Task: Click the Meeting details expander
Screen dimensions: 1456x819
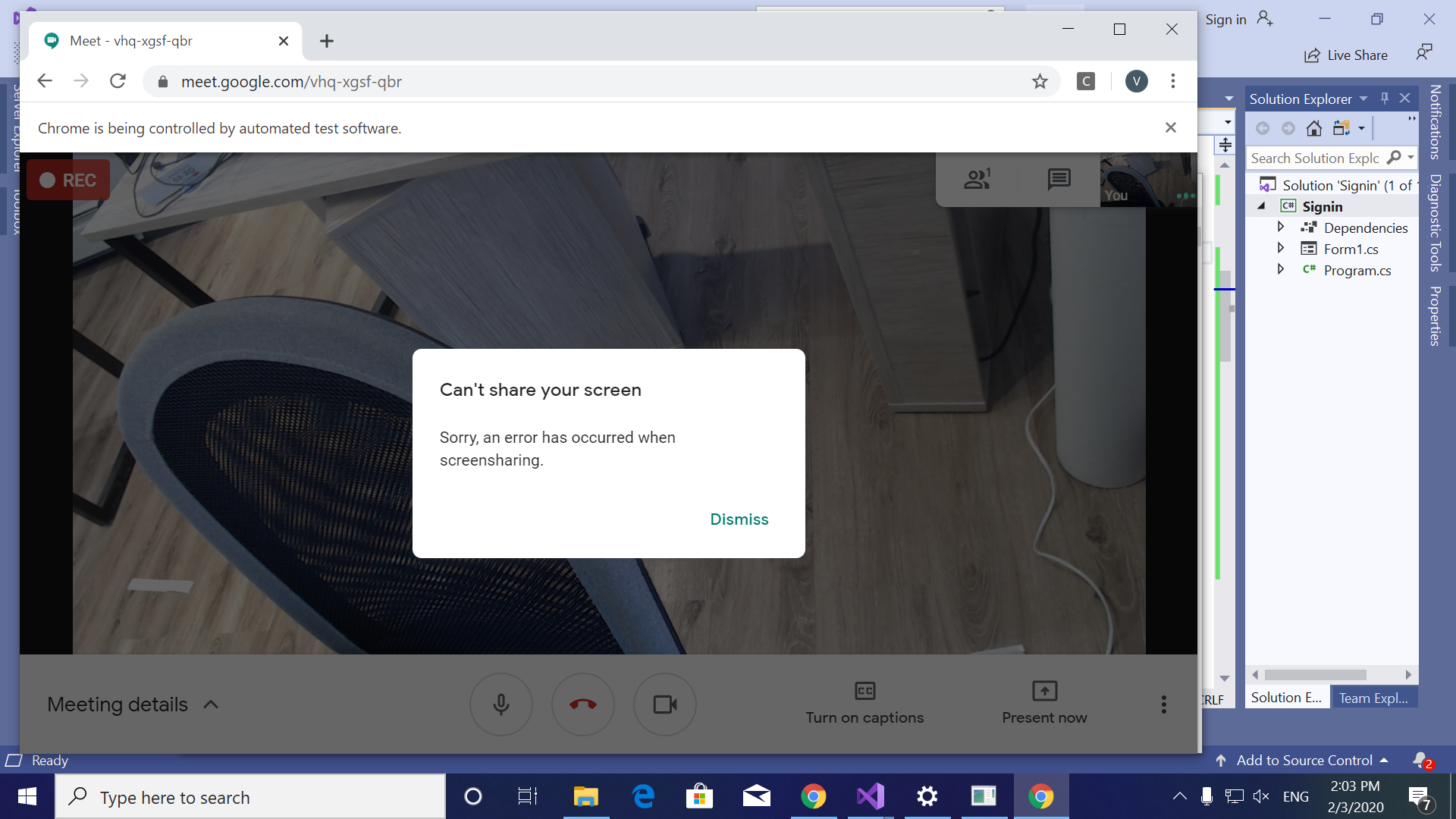Action: [131, 704]
